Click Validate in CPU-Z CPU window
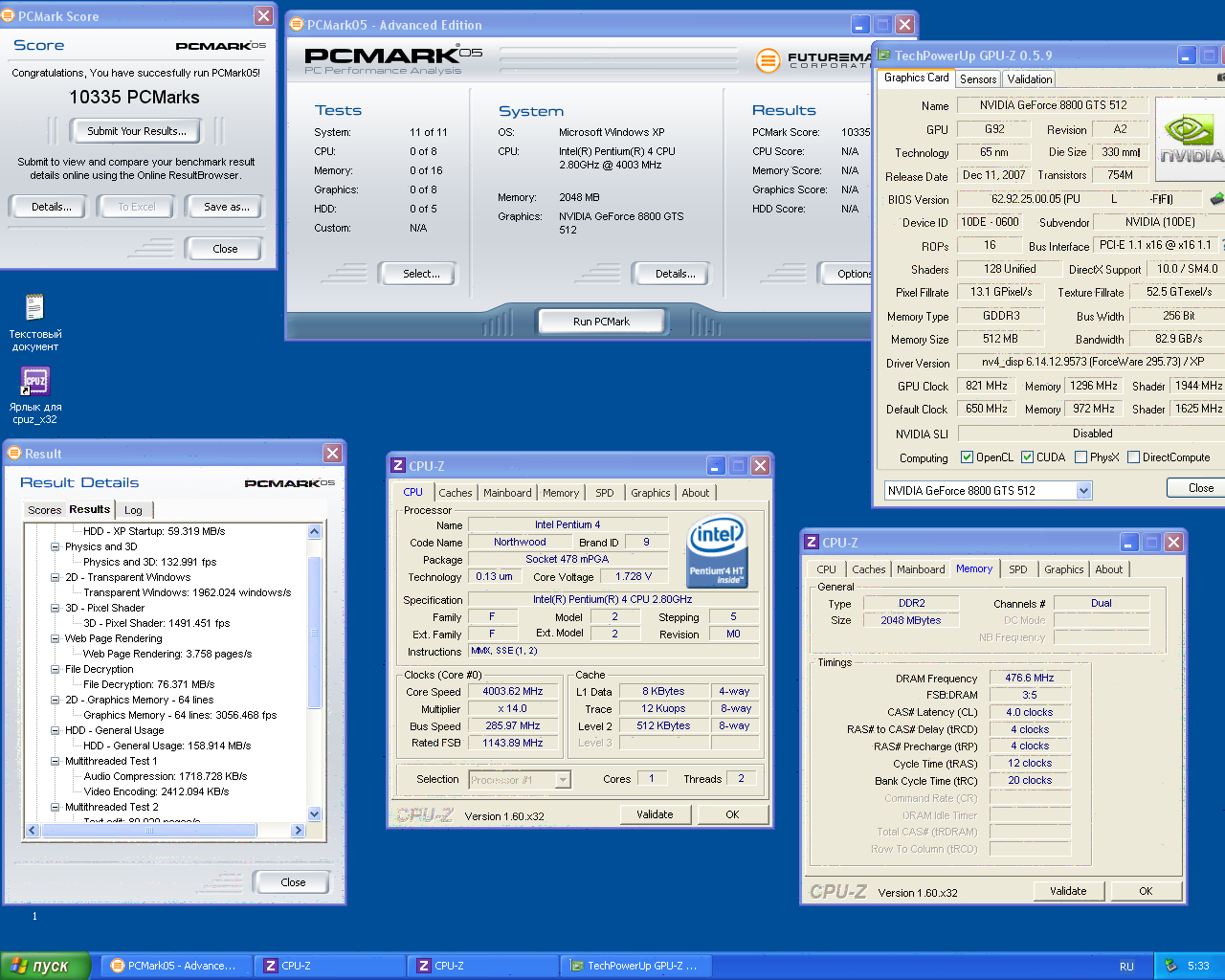 pyautogui.click(x=655, y=814)
